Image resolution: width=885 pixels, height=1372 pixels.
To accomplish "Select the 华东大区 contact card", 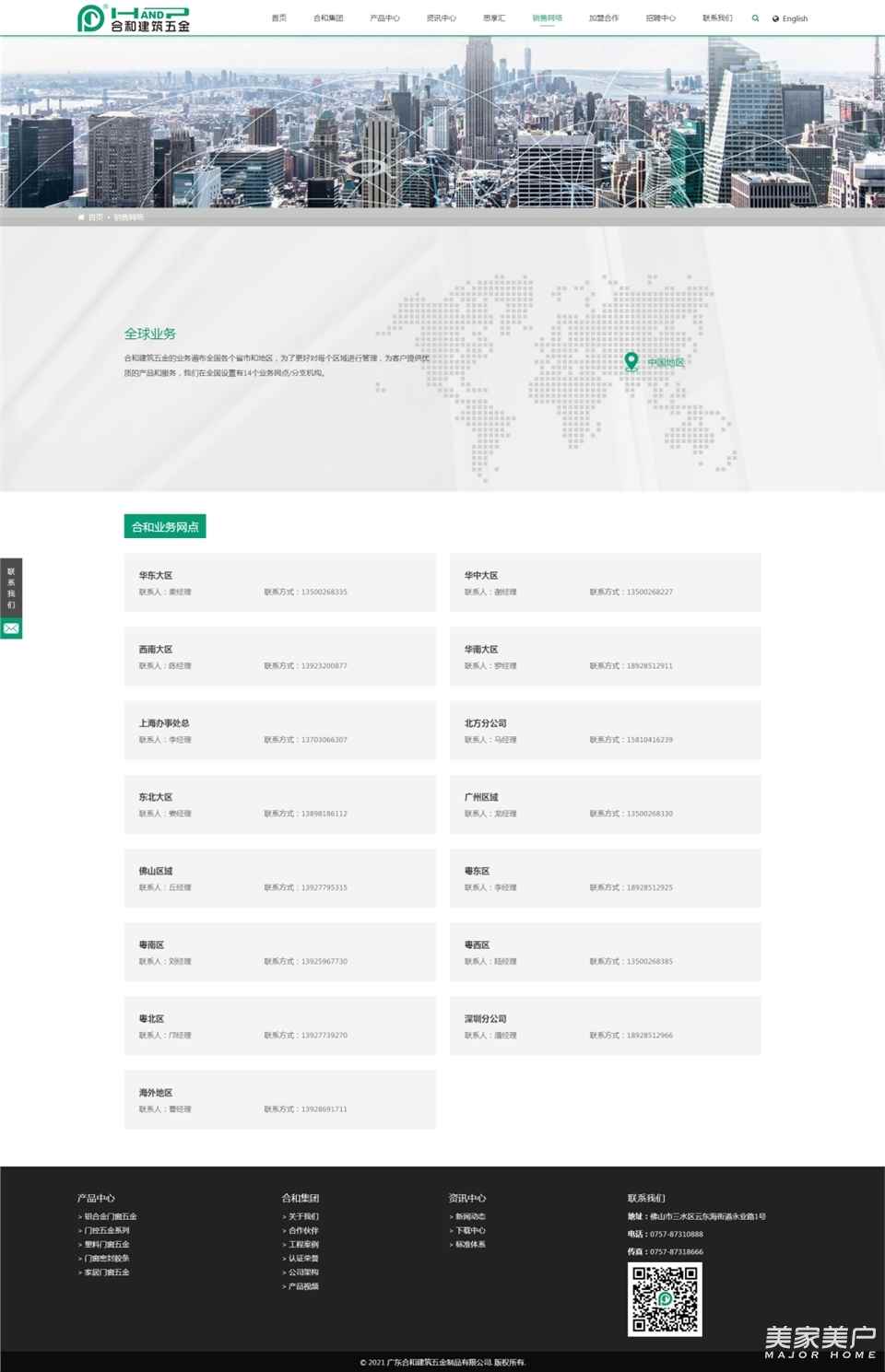I will click(279, 582).
